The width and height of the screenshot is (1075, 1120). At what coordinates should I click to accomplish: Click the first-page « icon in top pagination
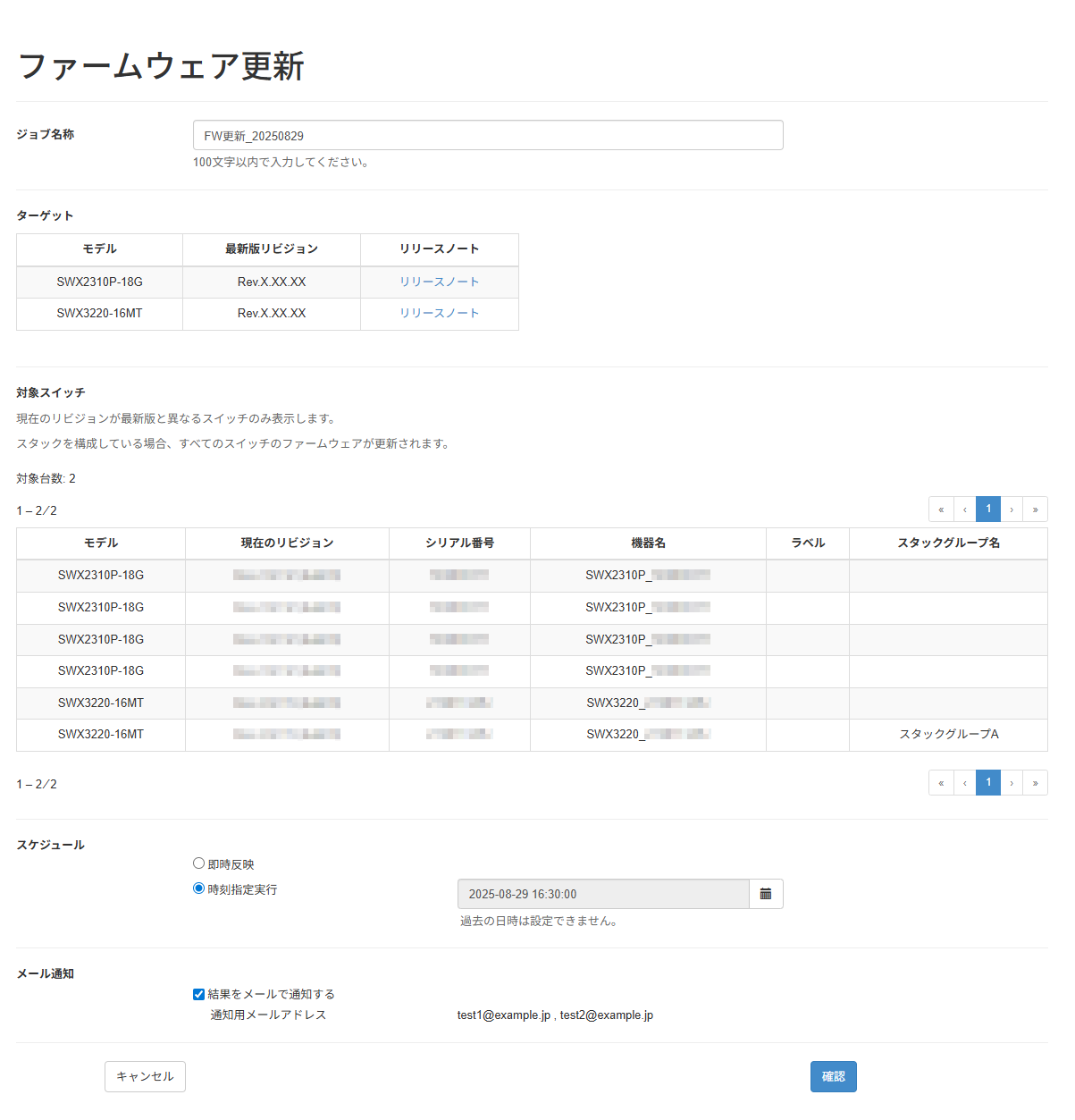tap(941, 509)
